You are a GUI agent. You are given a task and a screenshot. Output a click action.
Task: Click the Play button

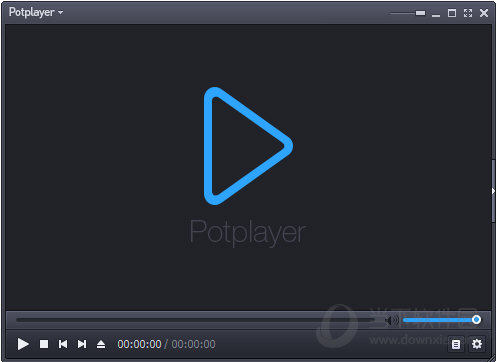(x=23, y=344)
